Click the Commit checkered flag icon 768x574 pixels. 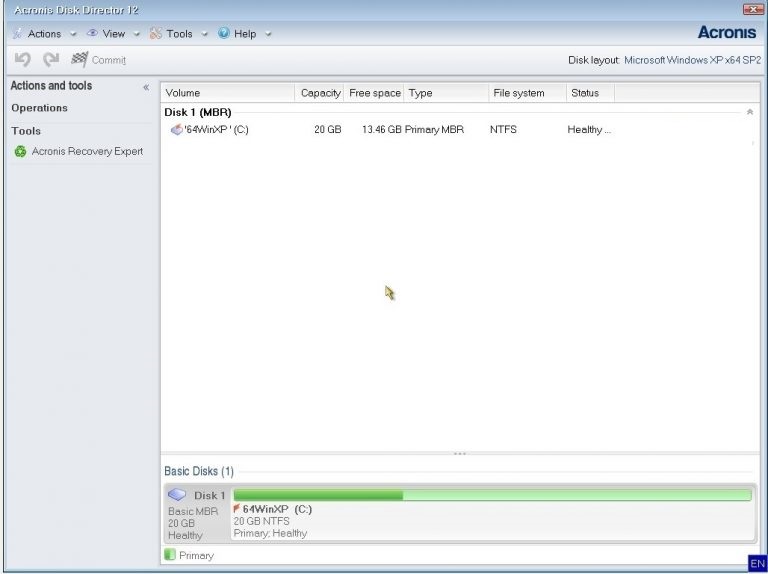[x=79, y=59]
